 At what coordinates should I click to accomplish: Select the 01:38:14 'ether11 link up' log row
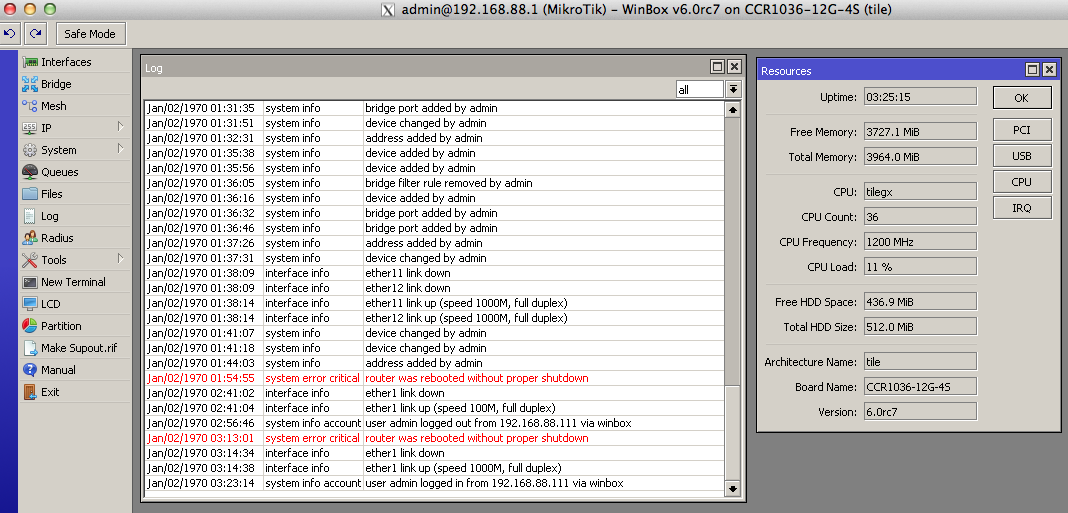435,303
